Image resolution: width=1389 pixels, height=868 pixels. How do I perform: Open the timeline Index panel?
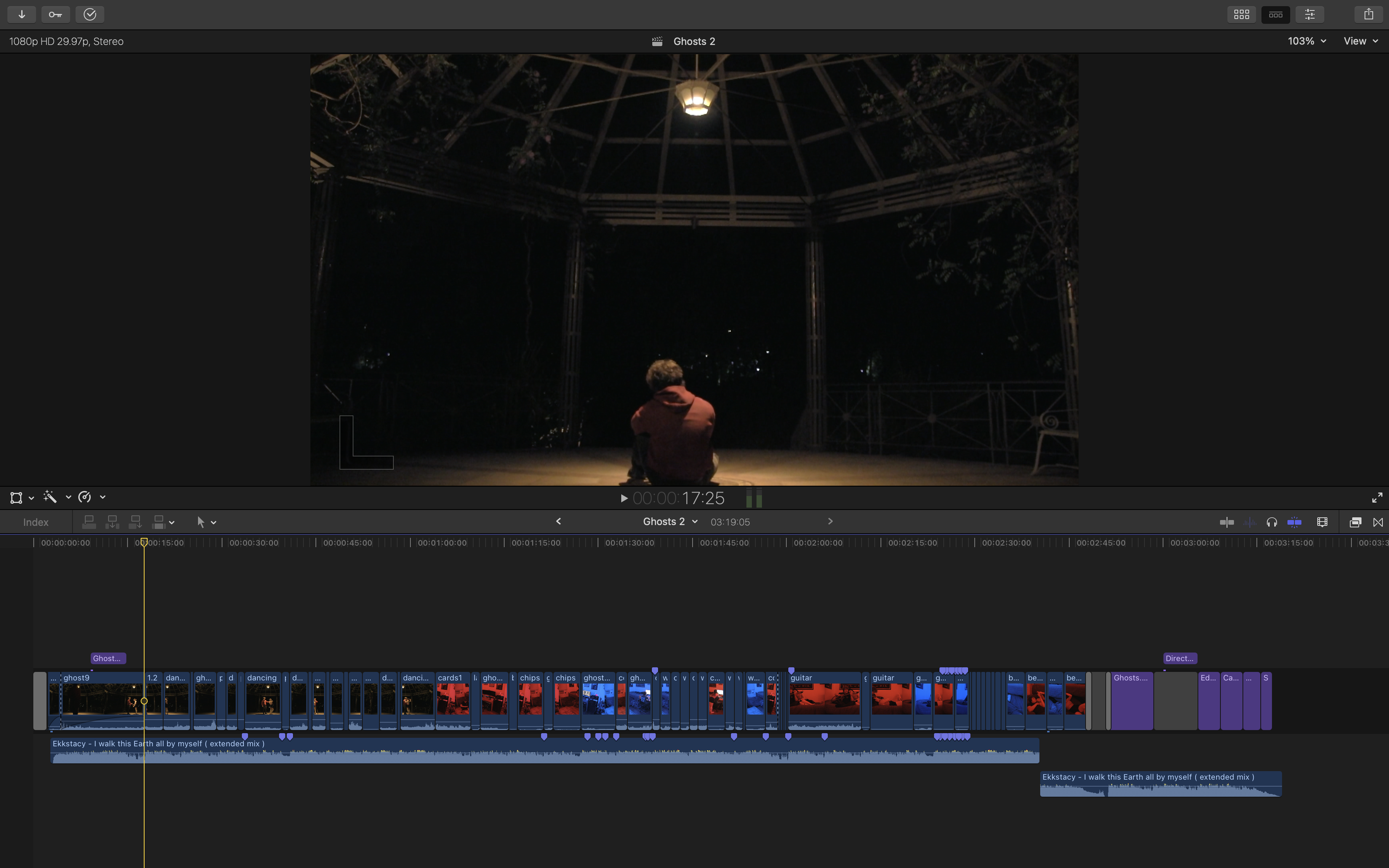[36, 522]
